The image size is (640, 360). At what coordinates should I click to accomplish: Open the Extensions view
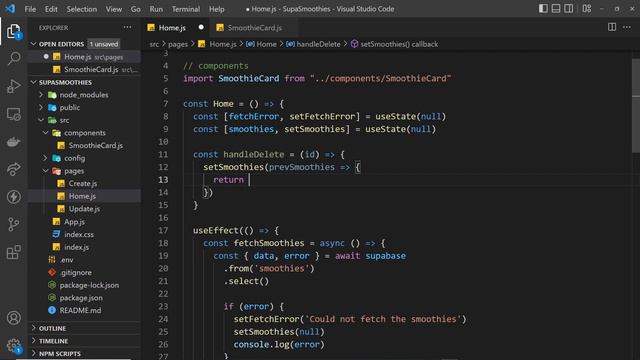[x=13, y=252]
